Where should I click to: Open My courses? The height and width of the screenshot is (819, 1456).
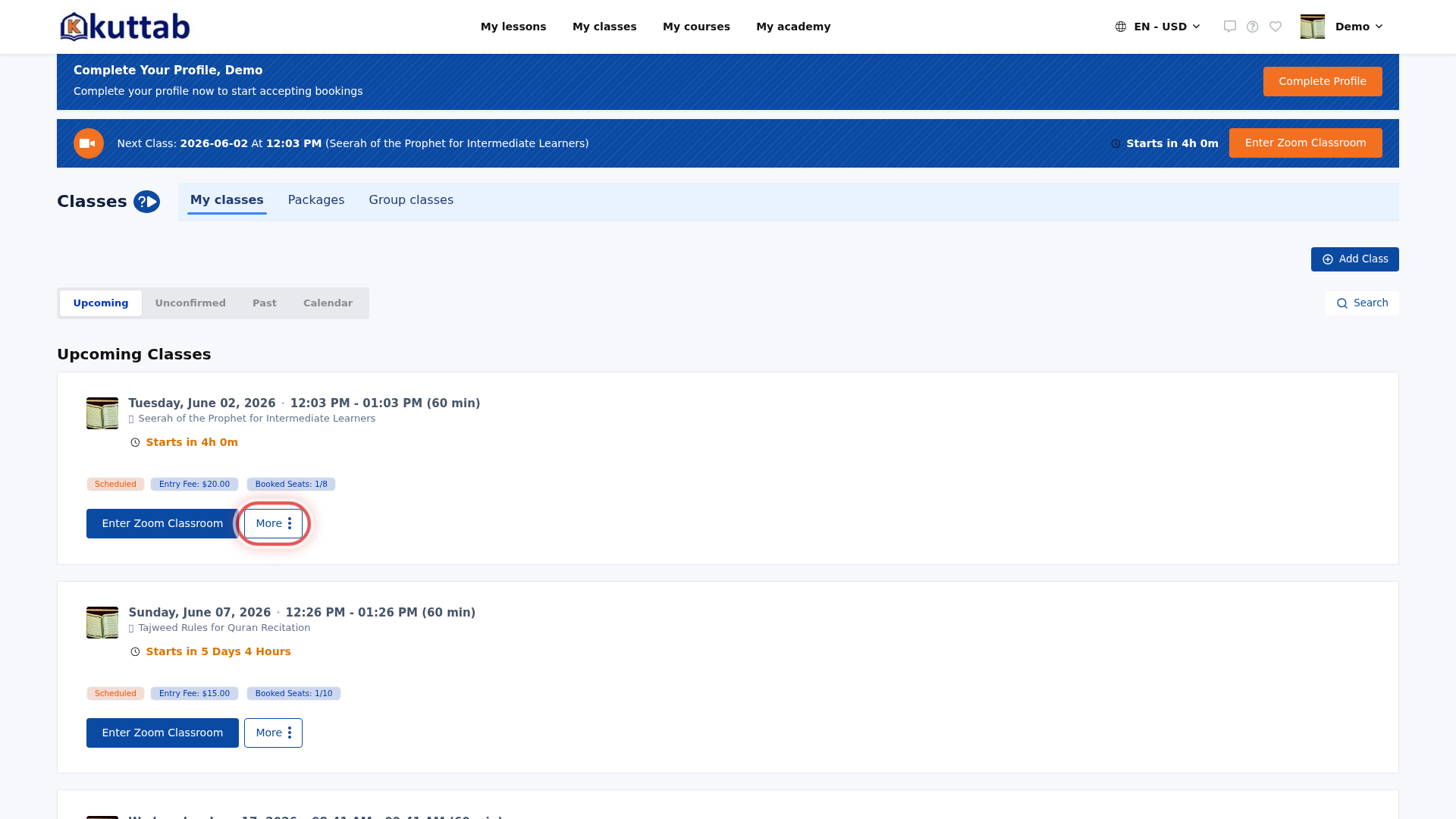(696, 27)
